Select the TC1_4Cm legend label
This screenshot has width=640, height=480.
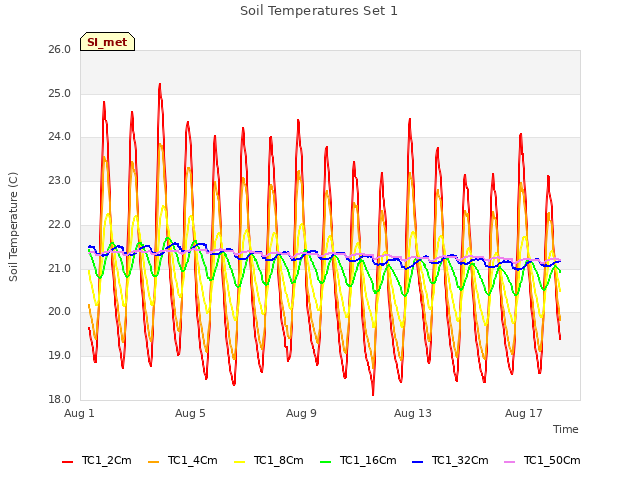coord(193,460)
